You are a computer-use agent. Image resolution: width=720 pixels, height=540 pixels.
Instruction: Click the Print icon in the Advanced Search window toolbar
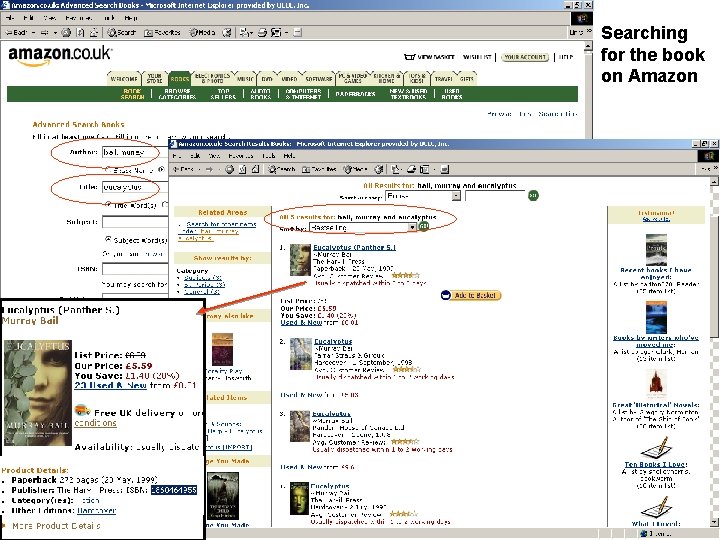(x=262, y=33)
